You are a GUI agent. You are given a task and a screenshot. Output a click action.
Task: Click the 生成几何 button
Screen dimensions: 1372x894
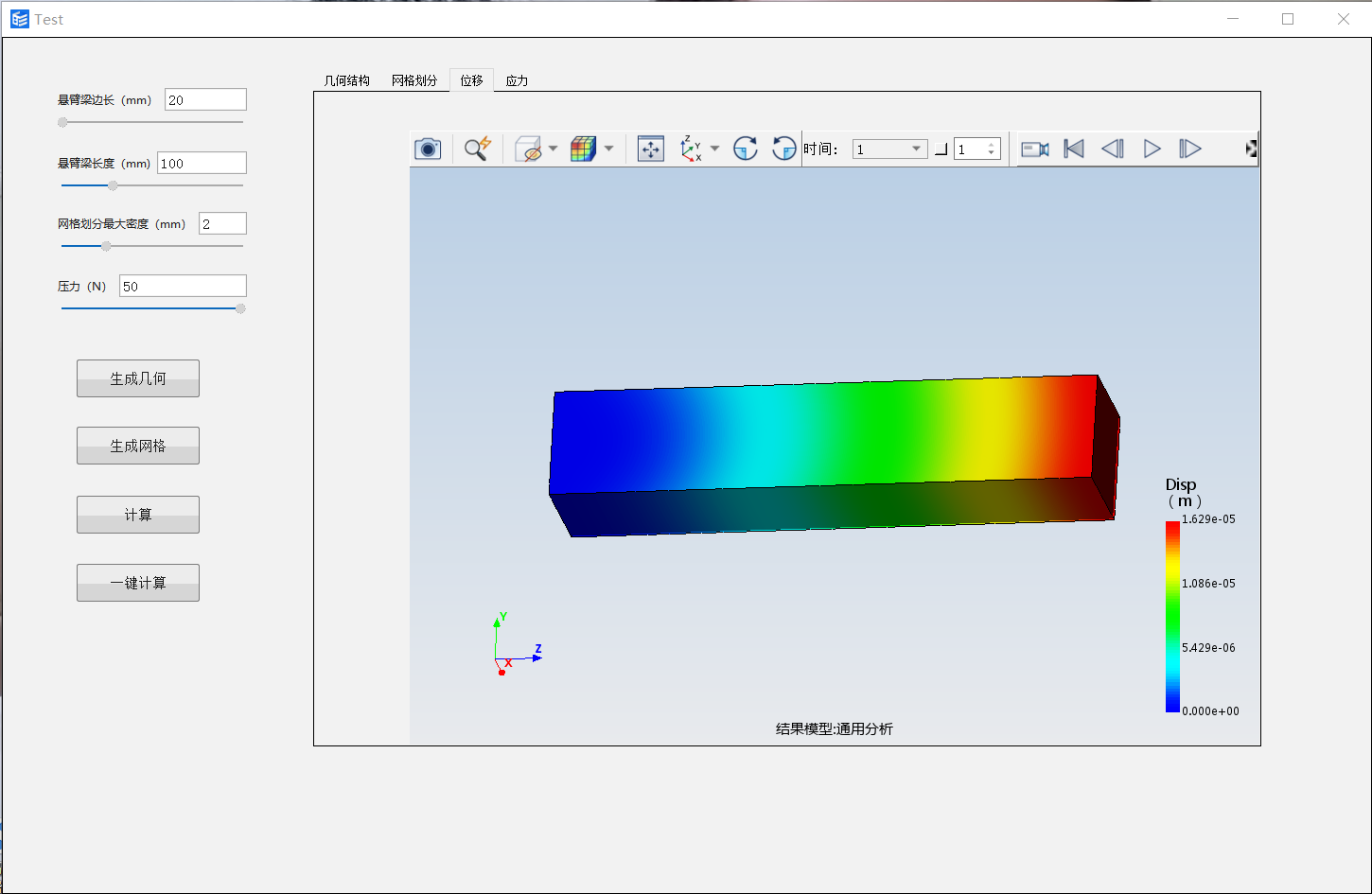pos(138,378)
